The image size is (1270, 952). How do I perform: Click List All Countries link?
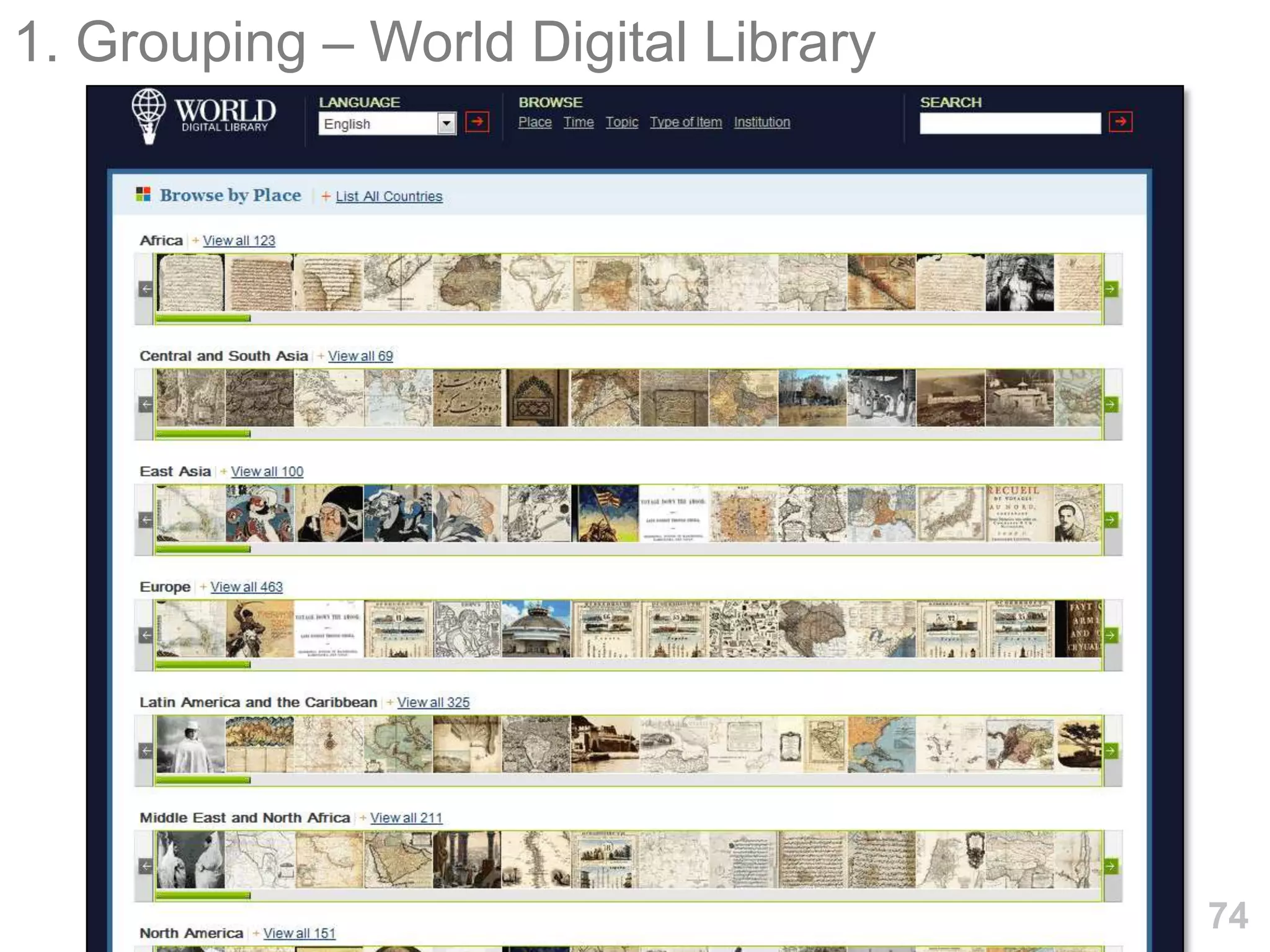pos(389,196)
